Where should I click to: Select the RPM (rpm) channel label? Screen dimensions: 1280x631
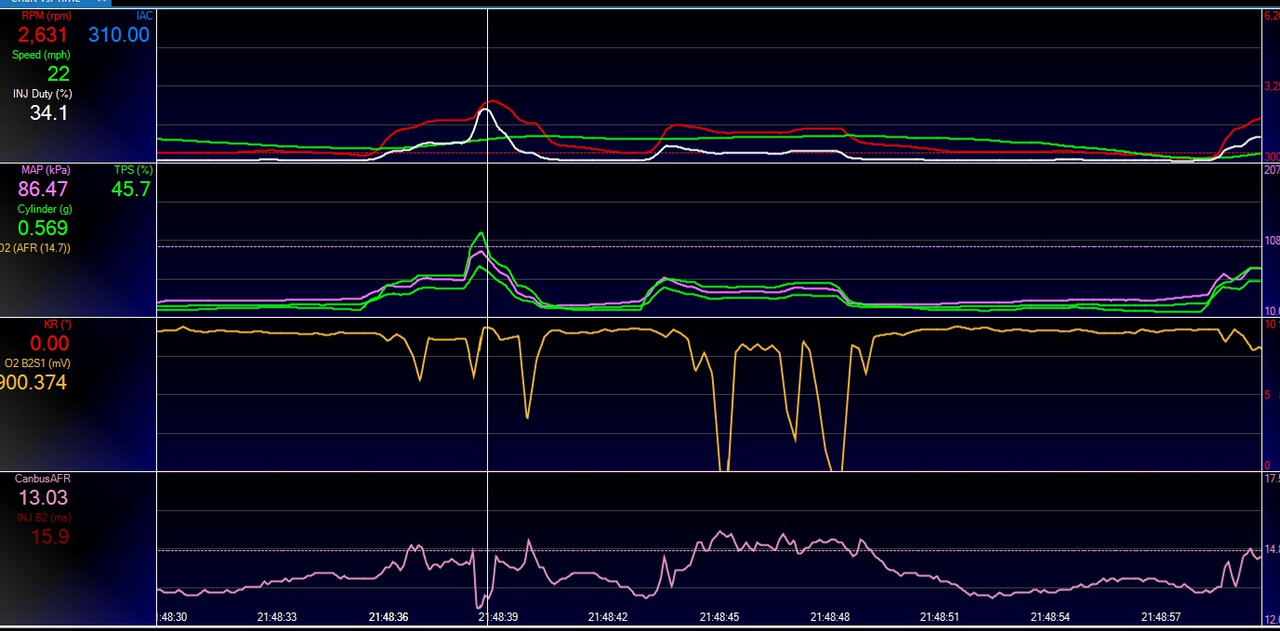coord(46,16)
